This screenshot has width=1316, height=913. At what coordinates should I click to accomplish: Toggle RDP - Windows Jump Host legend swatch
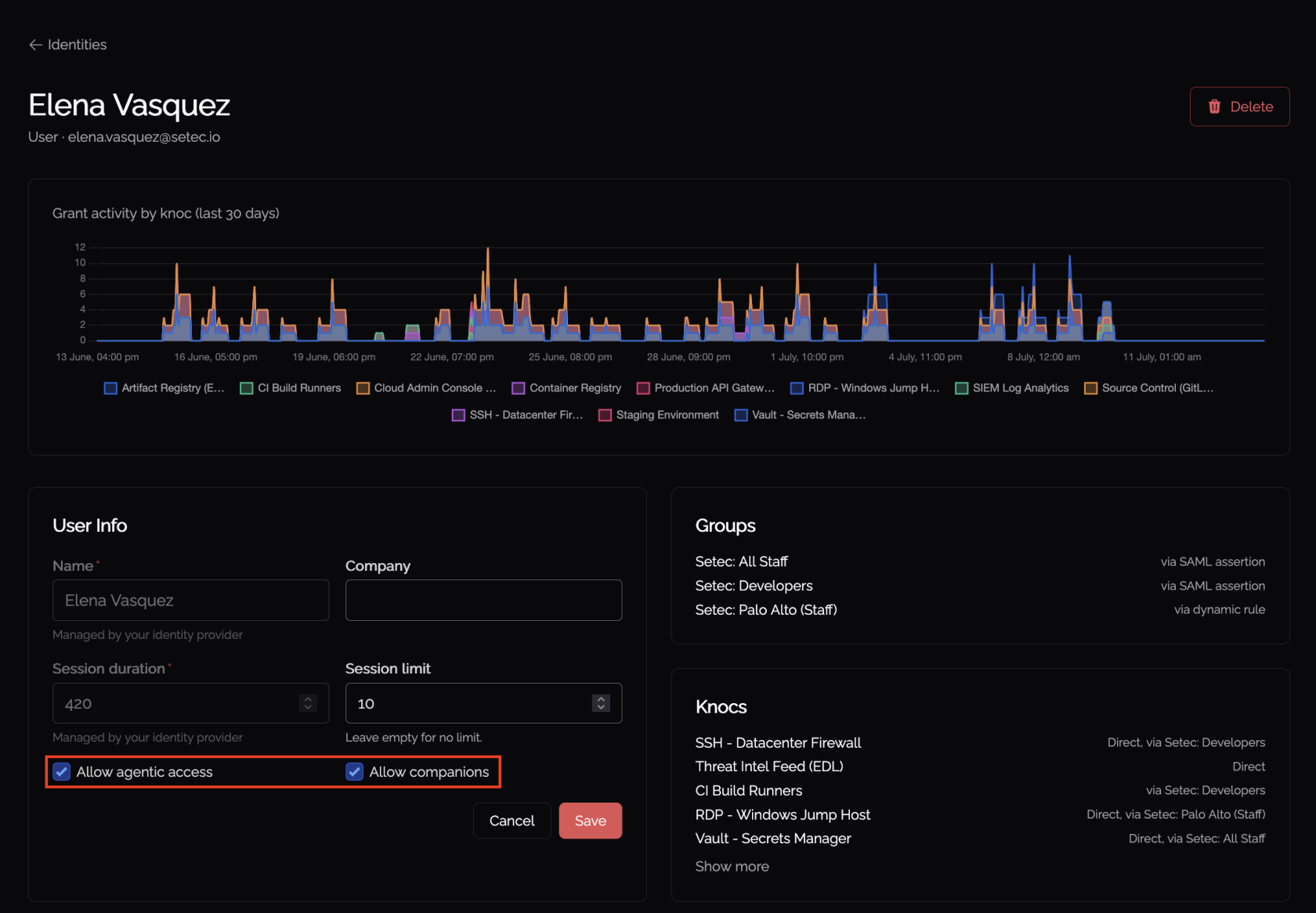tap(797, 388)
